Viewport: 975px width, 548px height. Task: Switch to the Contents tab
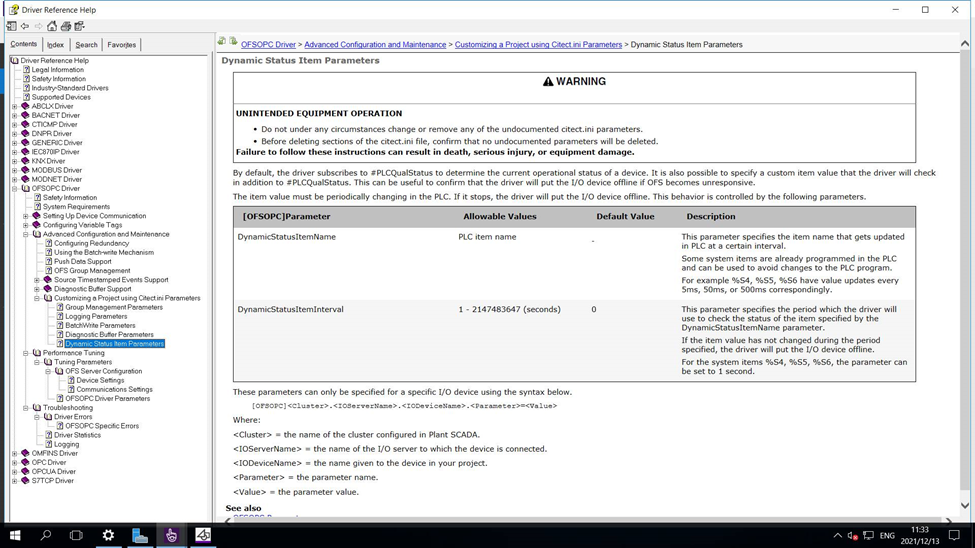(x=24, y=44)
